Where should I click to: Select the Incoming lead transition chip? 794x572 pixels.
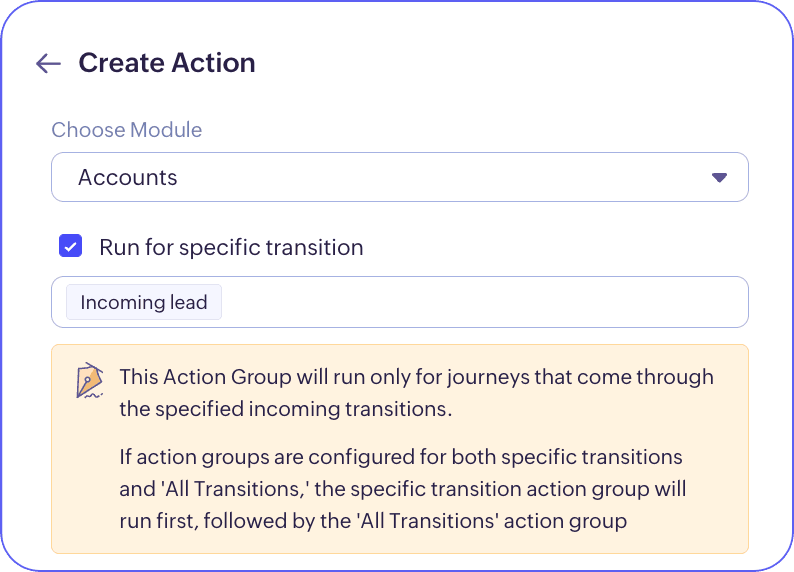coord(144,302)
